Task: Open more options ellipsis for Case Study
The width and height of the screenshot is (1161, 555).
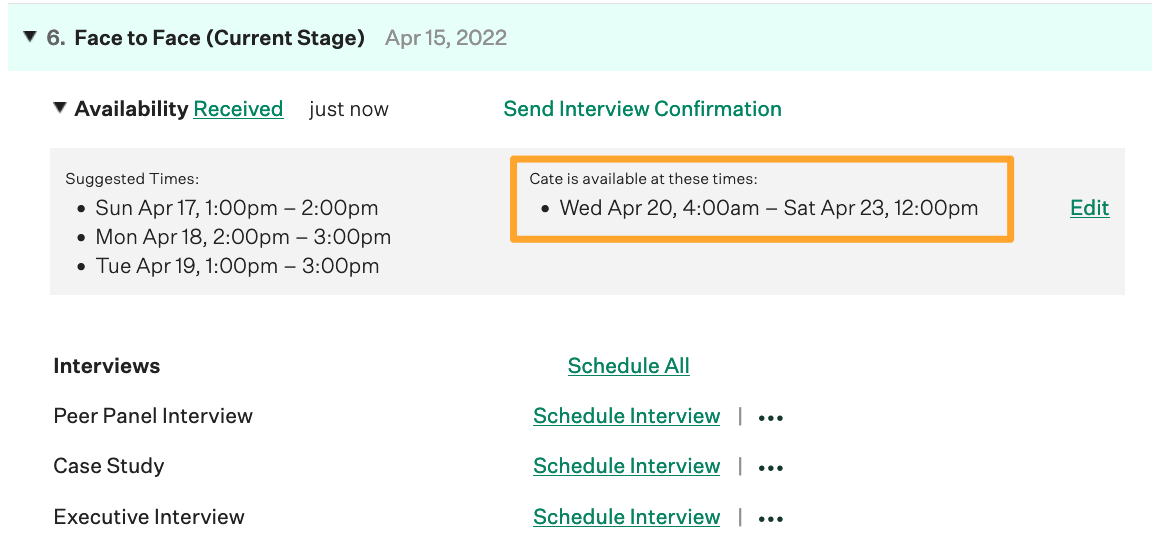Action: (x=770, y=468)
